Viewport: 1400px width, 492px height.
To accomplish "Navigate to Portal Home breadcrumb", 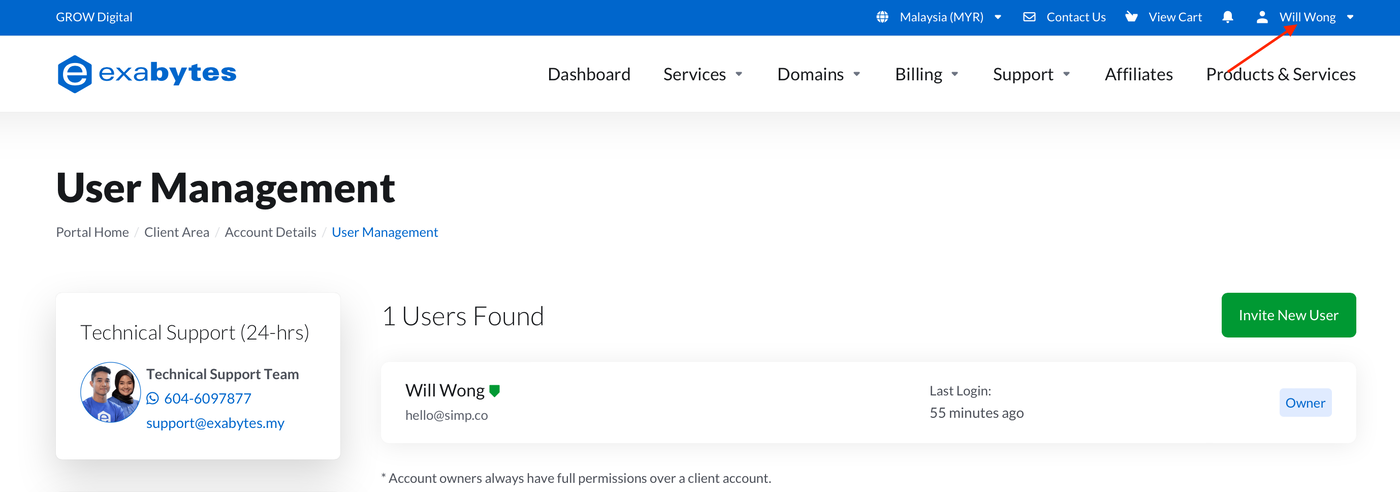I will (x=92, y=232).
